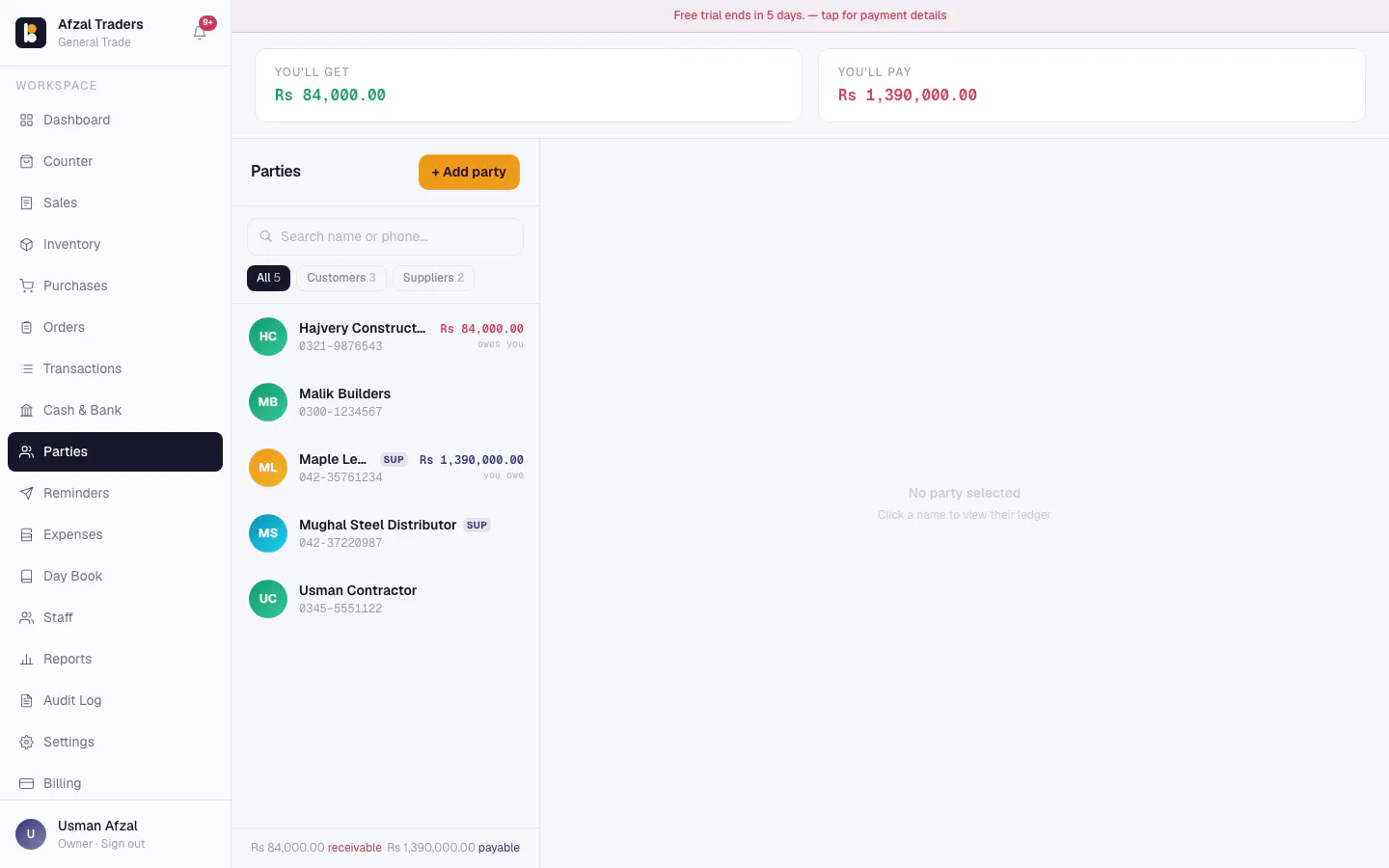
Task: Click the Reports bar-chart icon
Action: (x=27, y=660)
